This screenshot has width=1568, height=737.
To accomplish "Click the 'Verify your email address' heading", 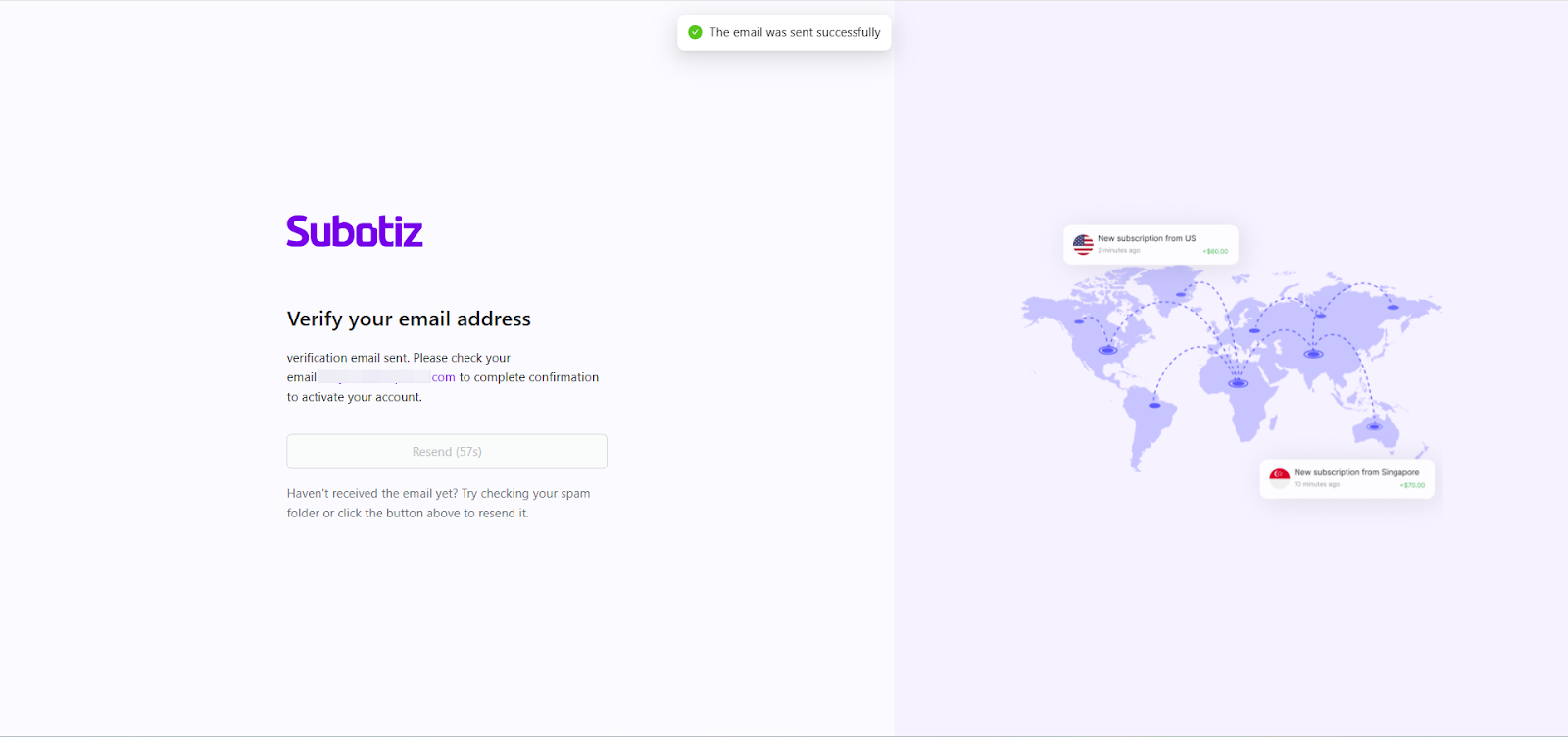I will click(x=409, y=319).
